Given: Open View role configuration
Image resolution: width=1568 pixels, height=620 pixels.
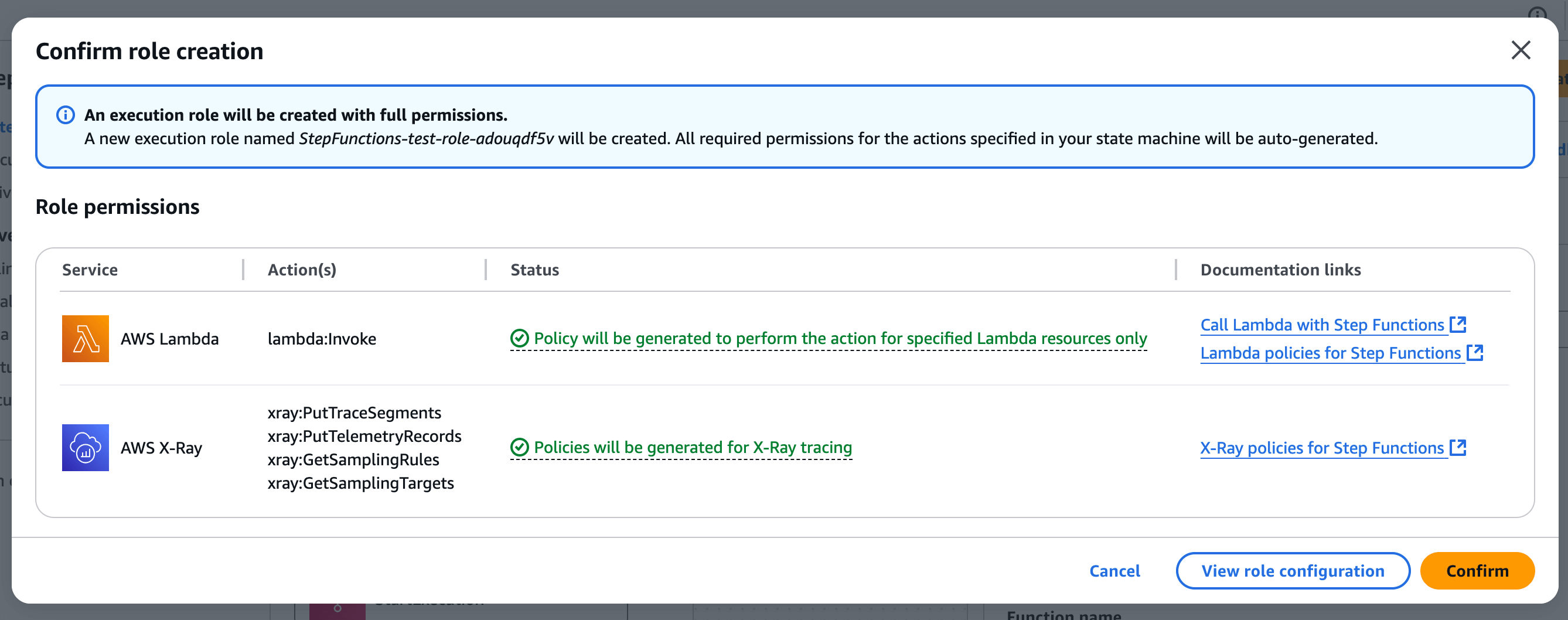Looking at the screenshot, I should click(x=1292, y=571).
